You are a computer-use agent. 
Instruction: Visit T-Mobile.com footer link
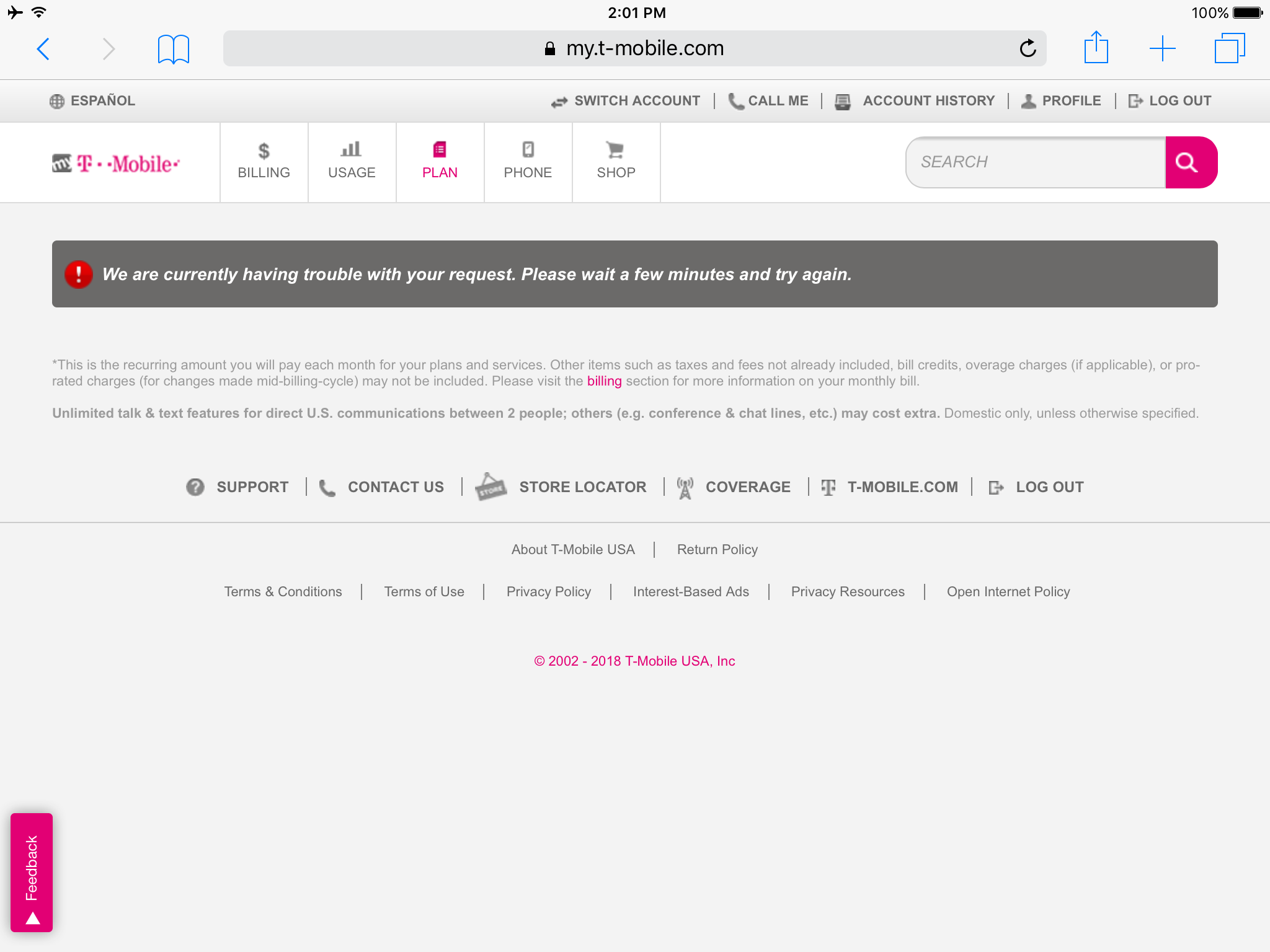(902, 487)
